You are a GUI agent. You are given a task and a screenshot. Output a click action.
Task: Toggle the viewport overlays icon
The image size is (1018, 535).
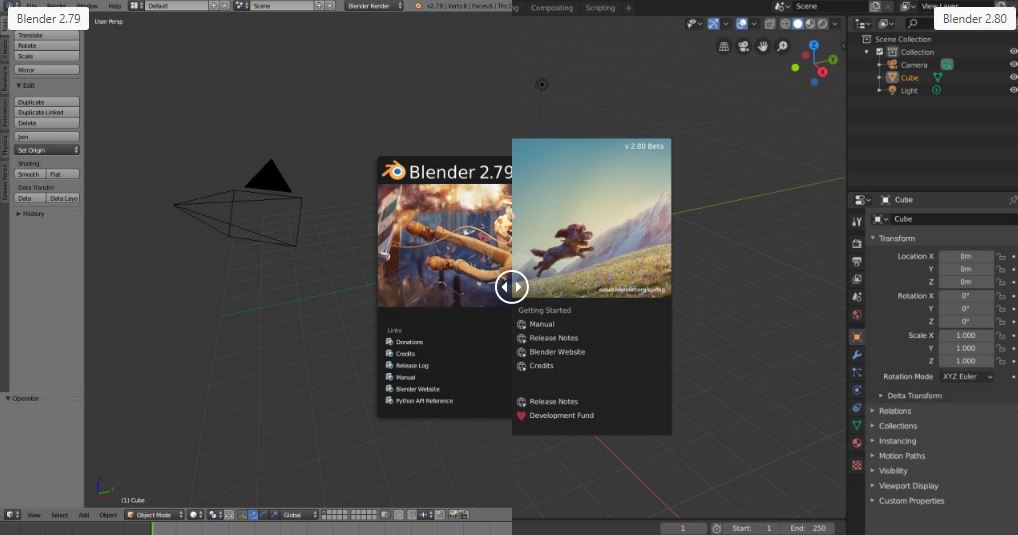(x=741, y=24)
